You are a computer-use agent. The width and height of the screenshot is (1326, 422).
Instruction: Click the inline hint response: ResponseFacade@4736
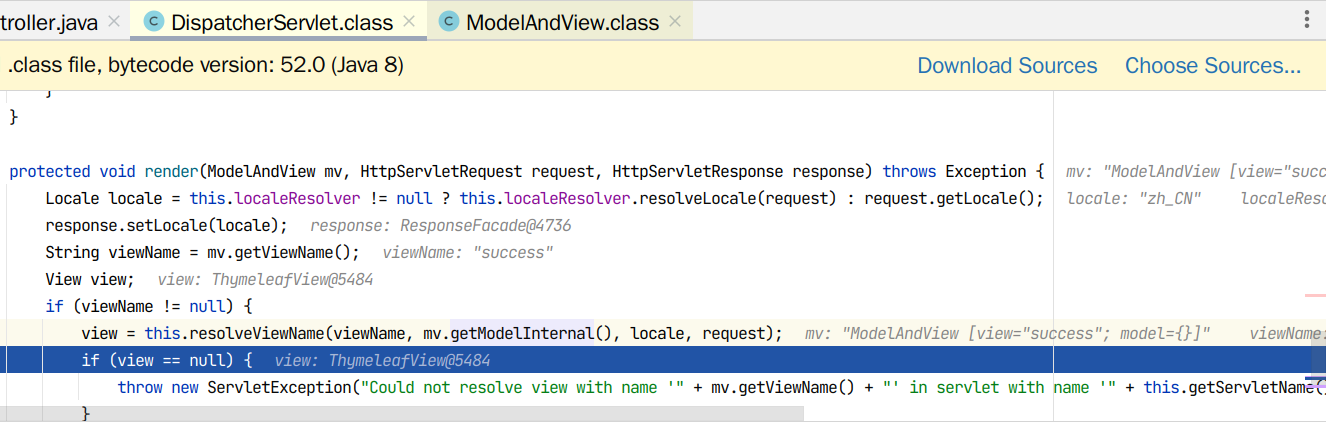click(x=441, y=225)
